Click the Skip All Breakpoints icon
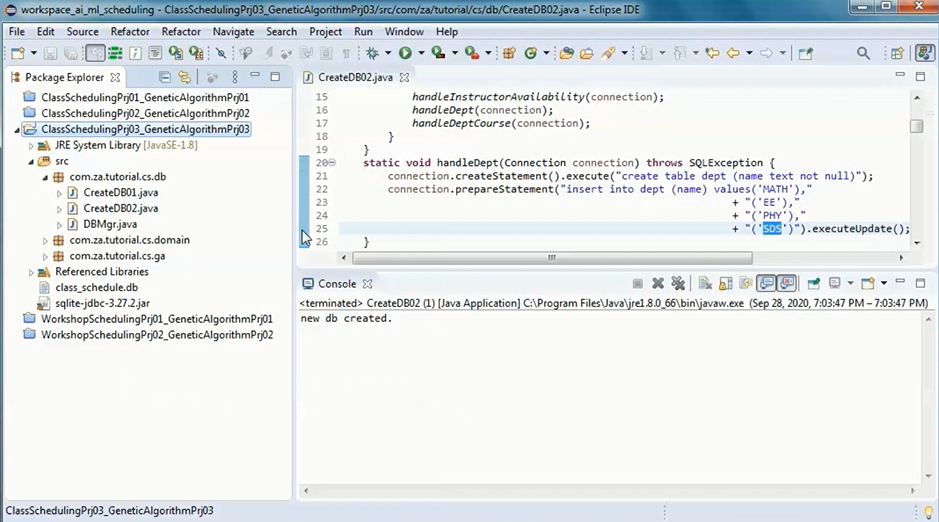The width and height of the screenshot is (939, 522). 221,53
